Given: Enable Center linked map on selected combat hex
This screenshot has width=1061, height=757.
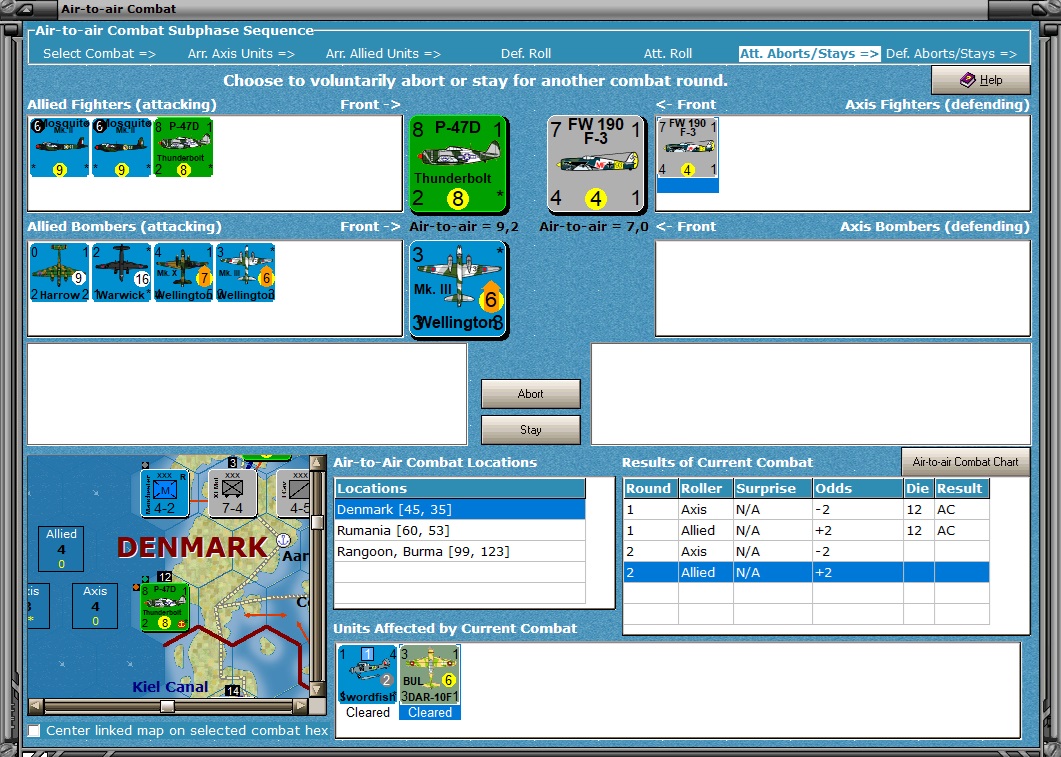Looking at the screenshot, I should (x=34, y=731).
